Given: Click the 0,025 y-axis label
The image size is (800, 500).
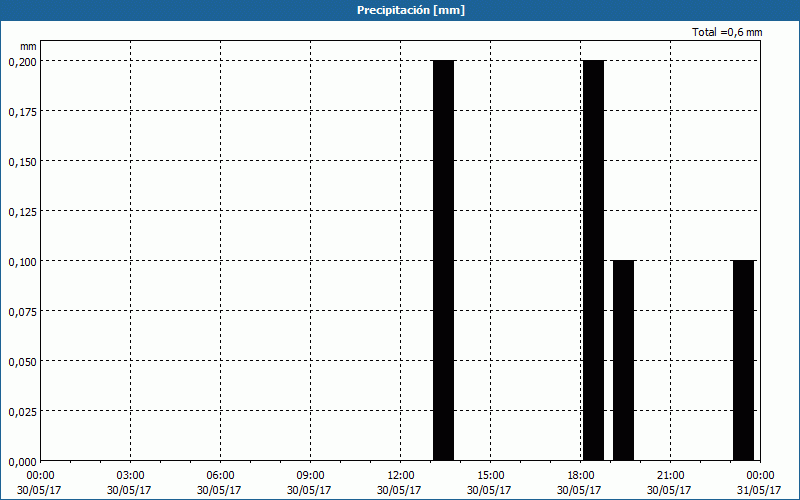Looking at the screenshot, I should (22, 412).
